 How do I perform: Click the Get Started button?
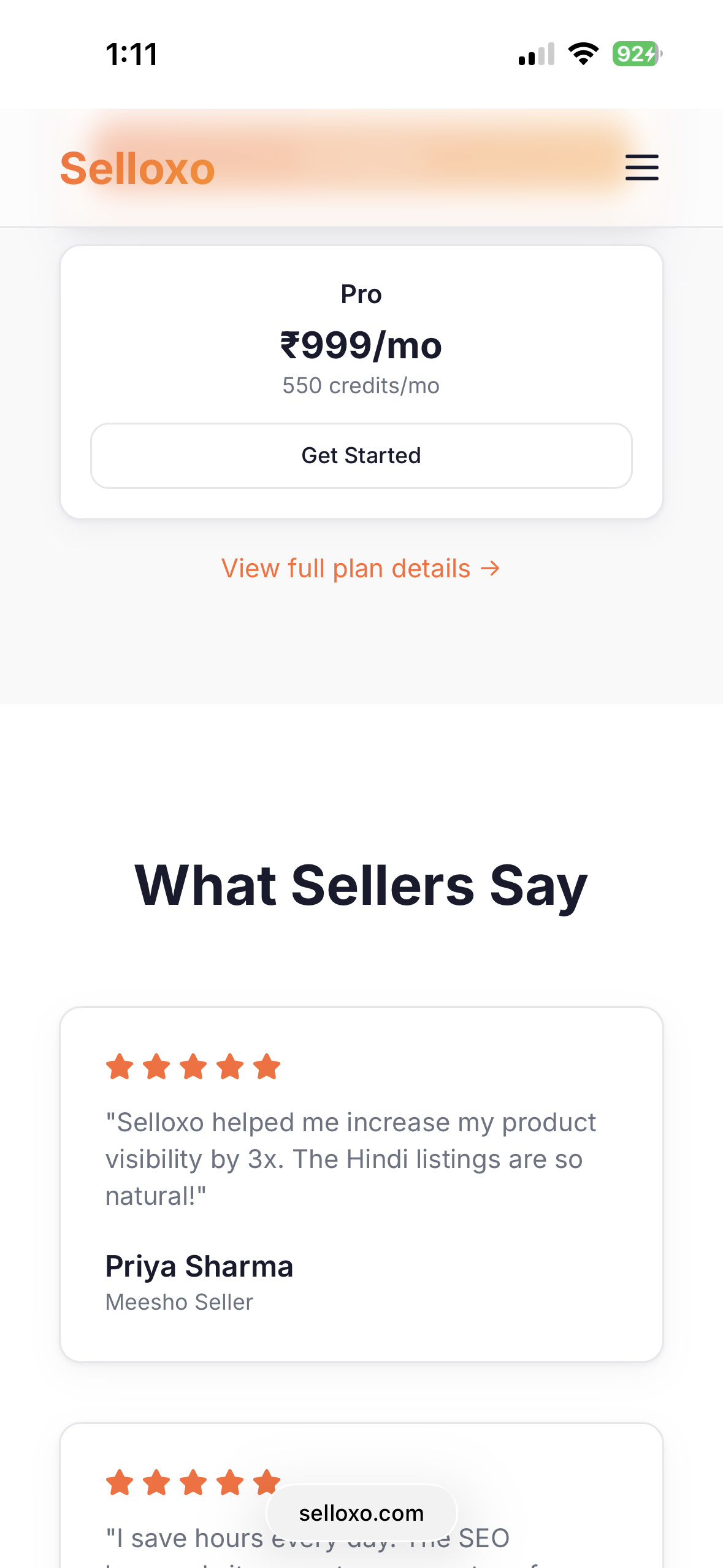(361, 455)
